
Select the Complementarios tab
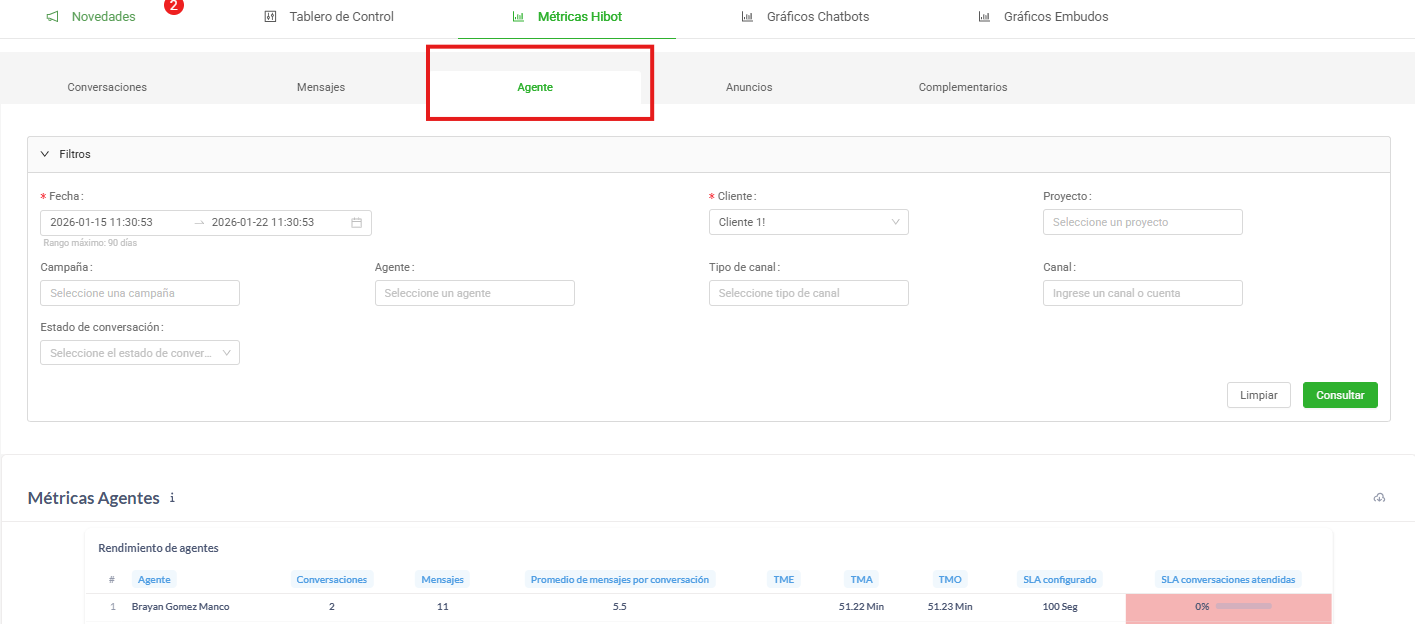[962, 87]
